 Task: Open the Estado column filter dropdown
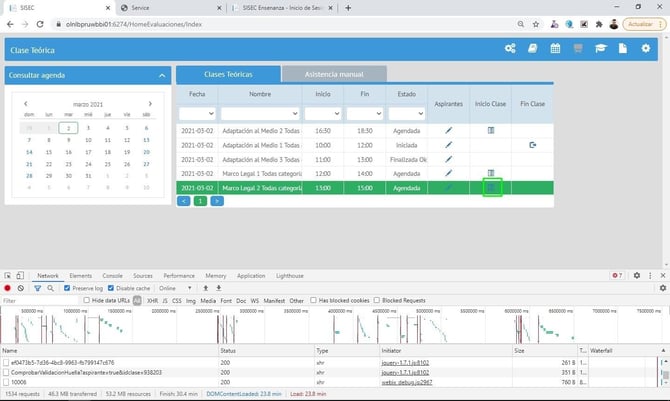coord(406,114)
